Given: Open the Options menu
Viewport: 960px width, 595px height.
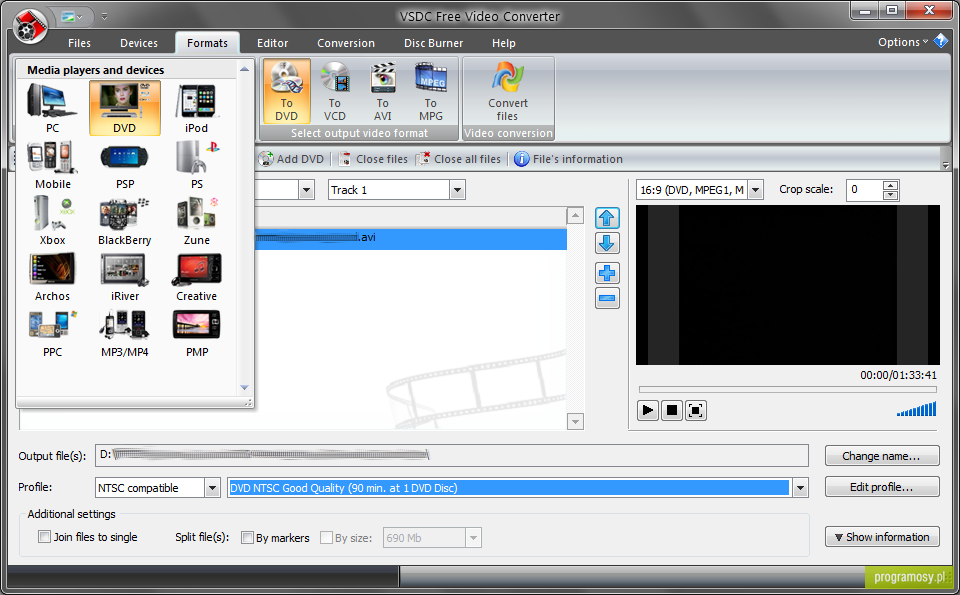Looking at the screenshot, I should [x=903, y=42].
